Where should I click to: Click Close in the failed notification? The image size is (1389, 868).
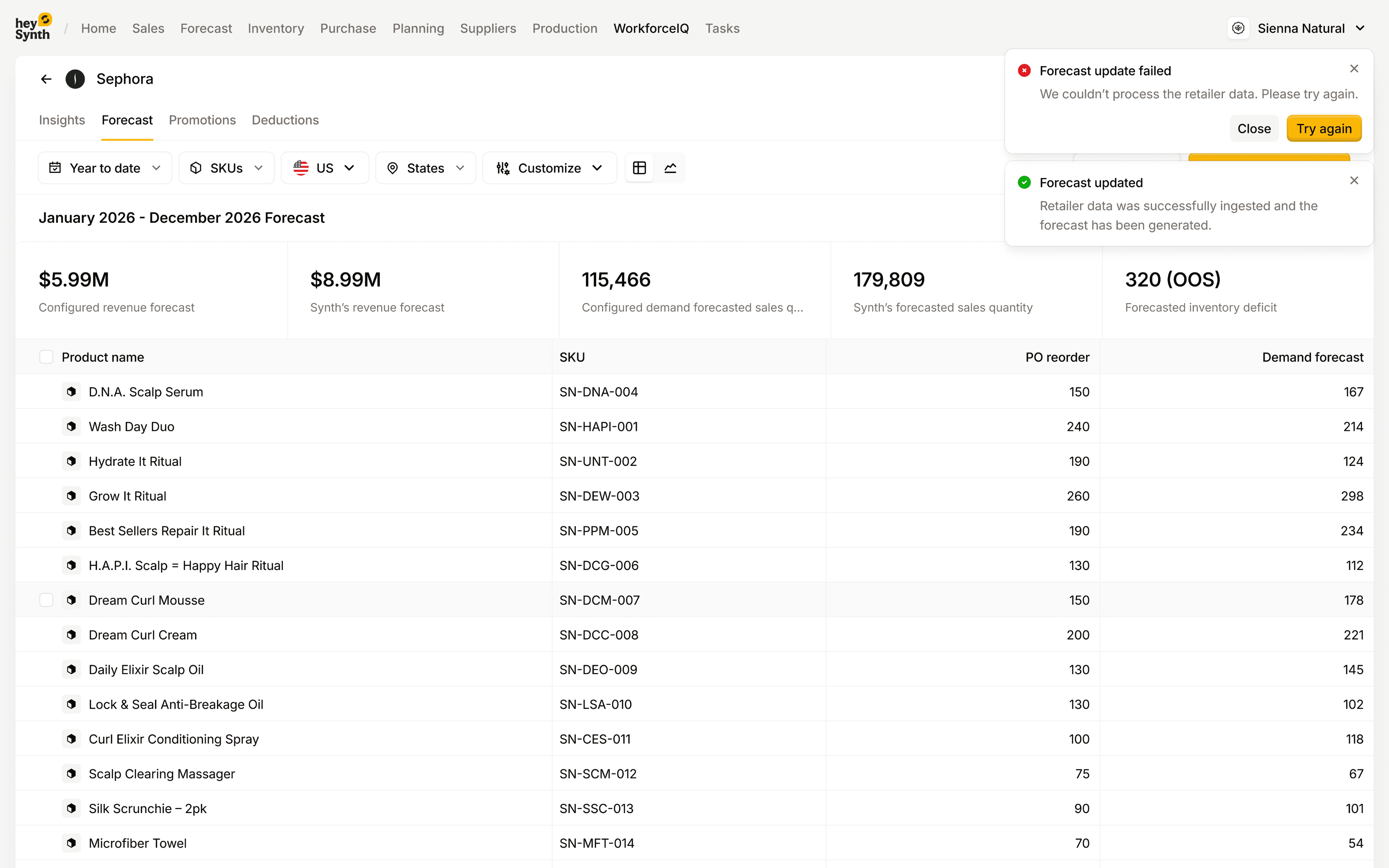(x=1254, y=129)
